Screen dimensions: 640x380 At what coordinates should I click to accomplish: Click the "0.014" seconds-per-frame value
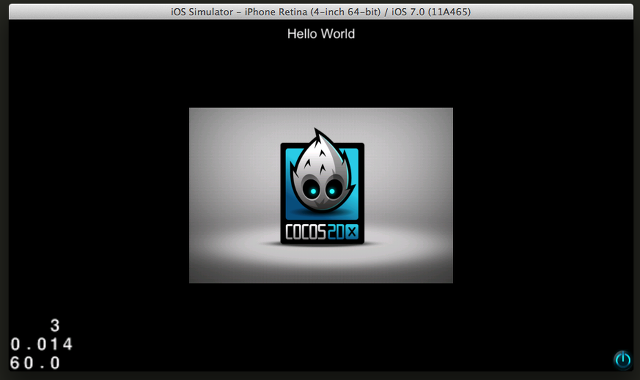(41, 344)
